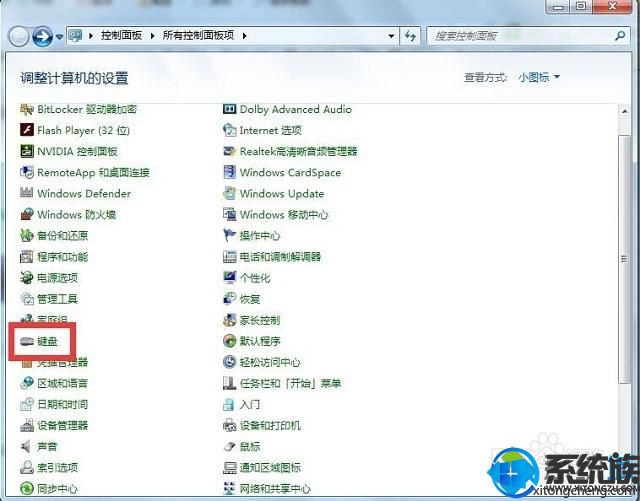Click the 索引选项 icon
640x501 pixels.
(27, 468)
